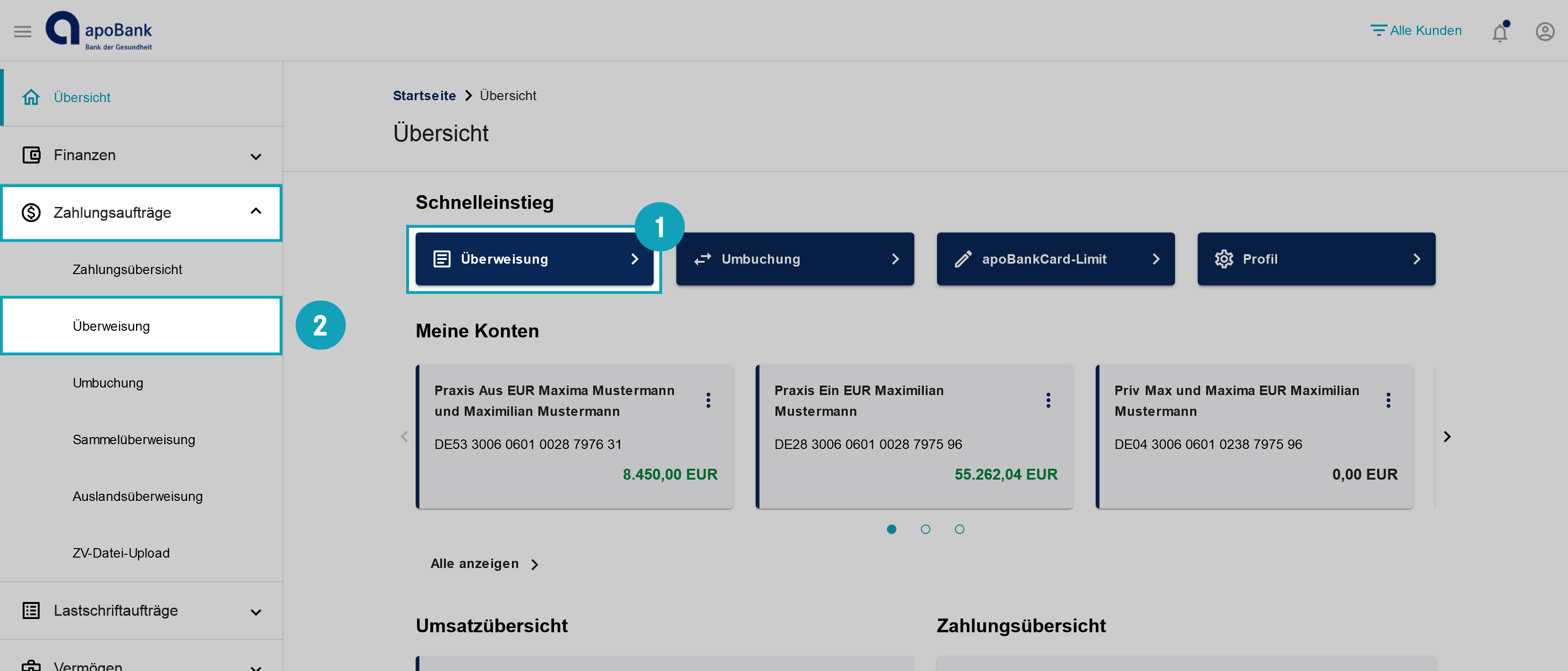Open the notifications bell

click(x=1500, y=32)
